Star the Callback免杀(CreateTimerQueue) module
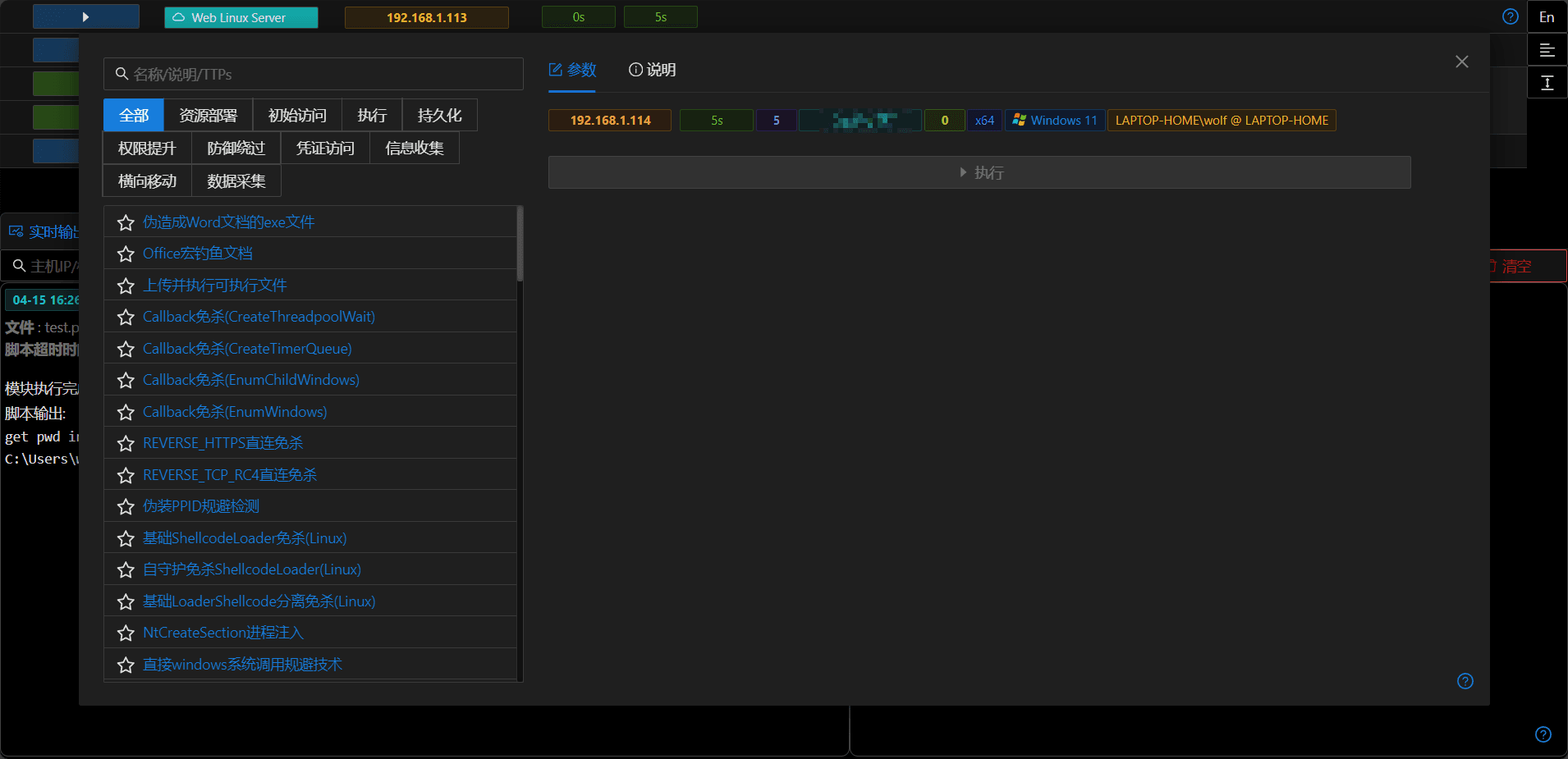1568x759 pixels. tap(126, 349)
